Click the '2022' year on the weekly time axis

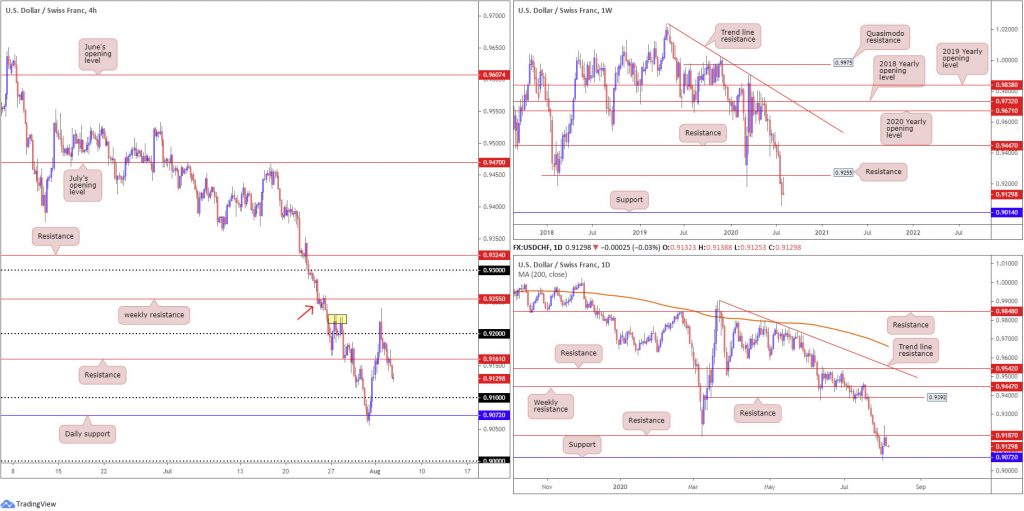pos(912,232)
